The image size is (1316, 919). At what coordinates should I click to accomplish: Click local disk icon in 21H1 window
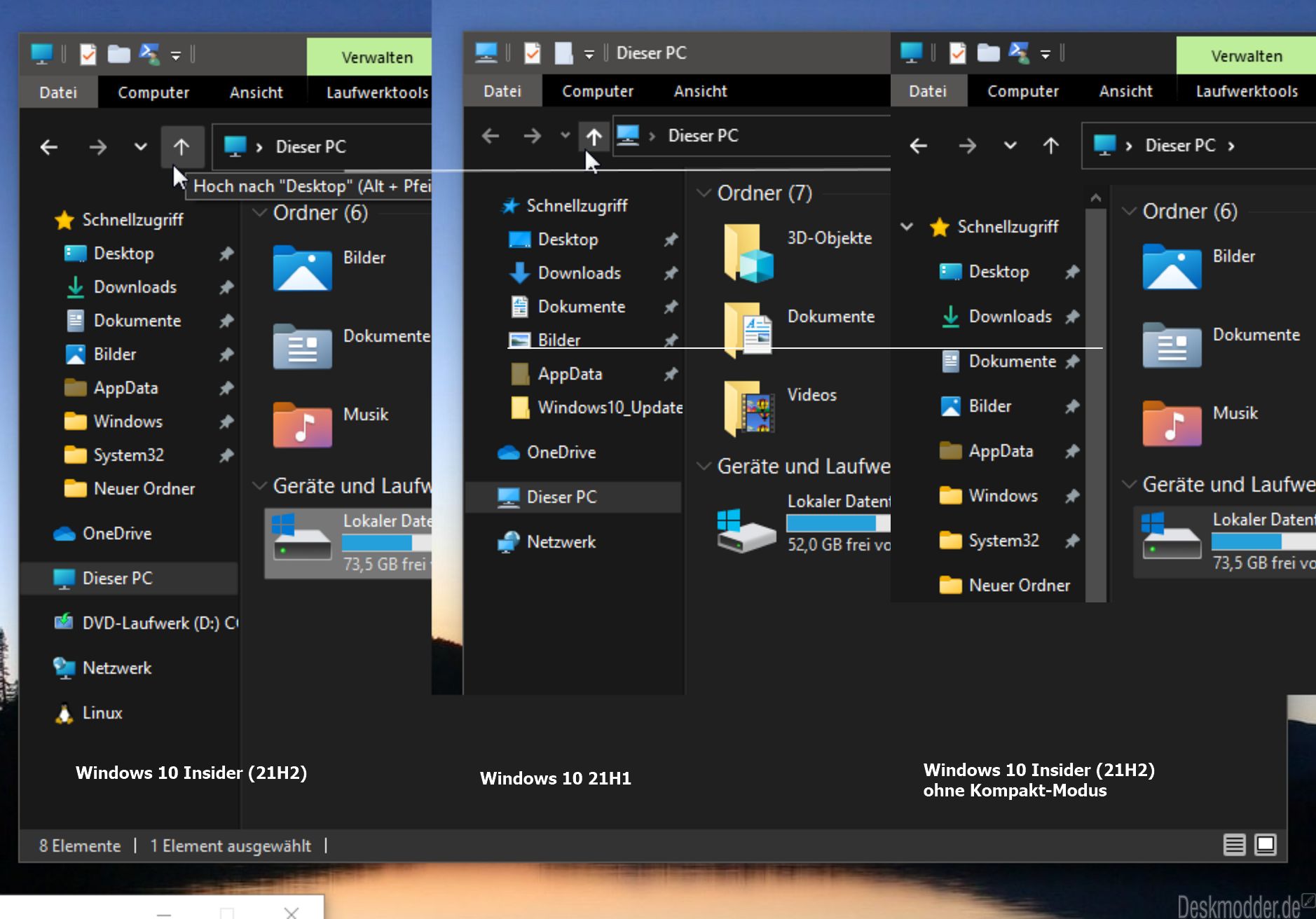[x=746, y=530]
